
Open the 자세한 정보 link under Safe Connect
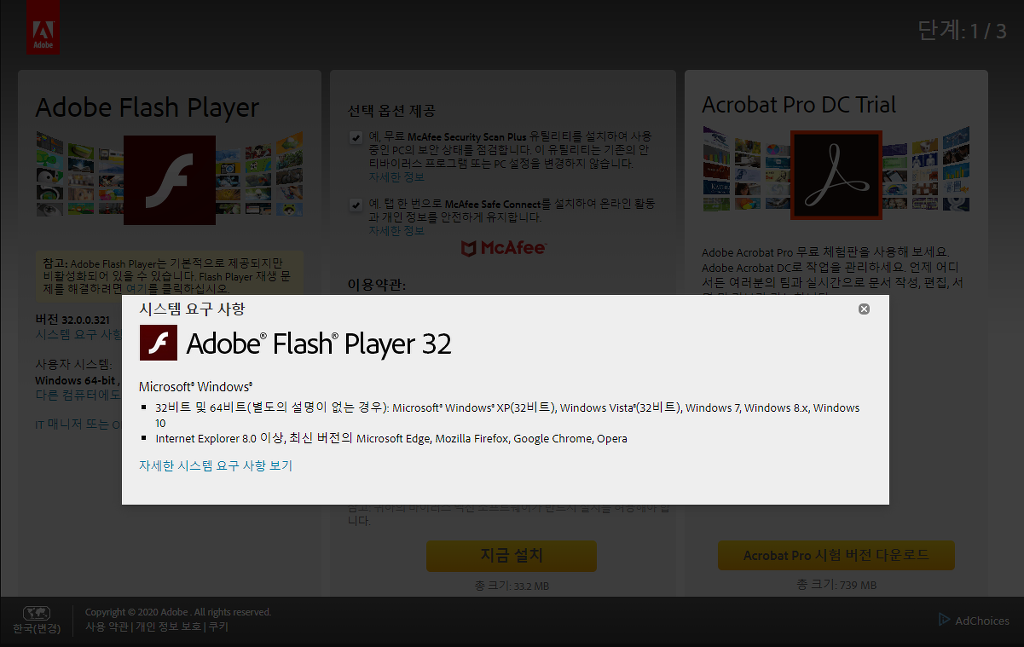[x=396, y=230]
